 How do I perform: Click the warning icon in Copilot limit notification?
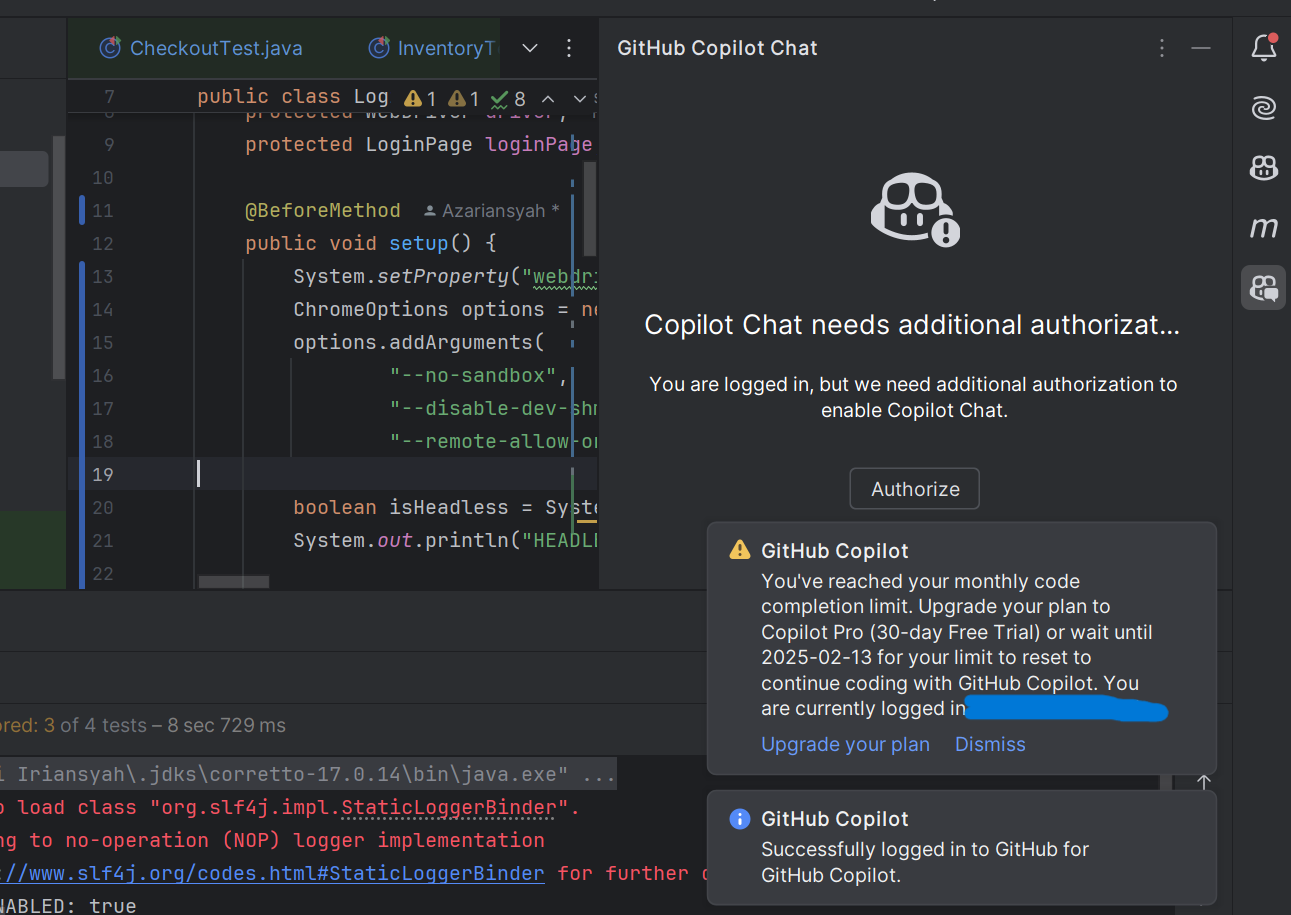pos(740,550)
